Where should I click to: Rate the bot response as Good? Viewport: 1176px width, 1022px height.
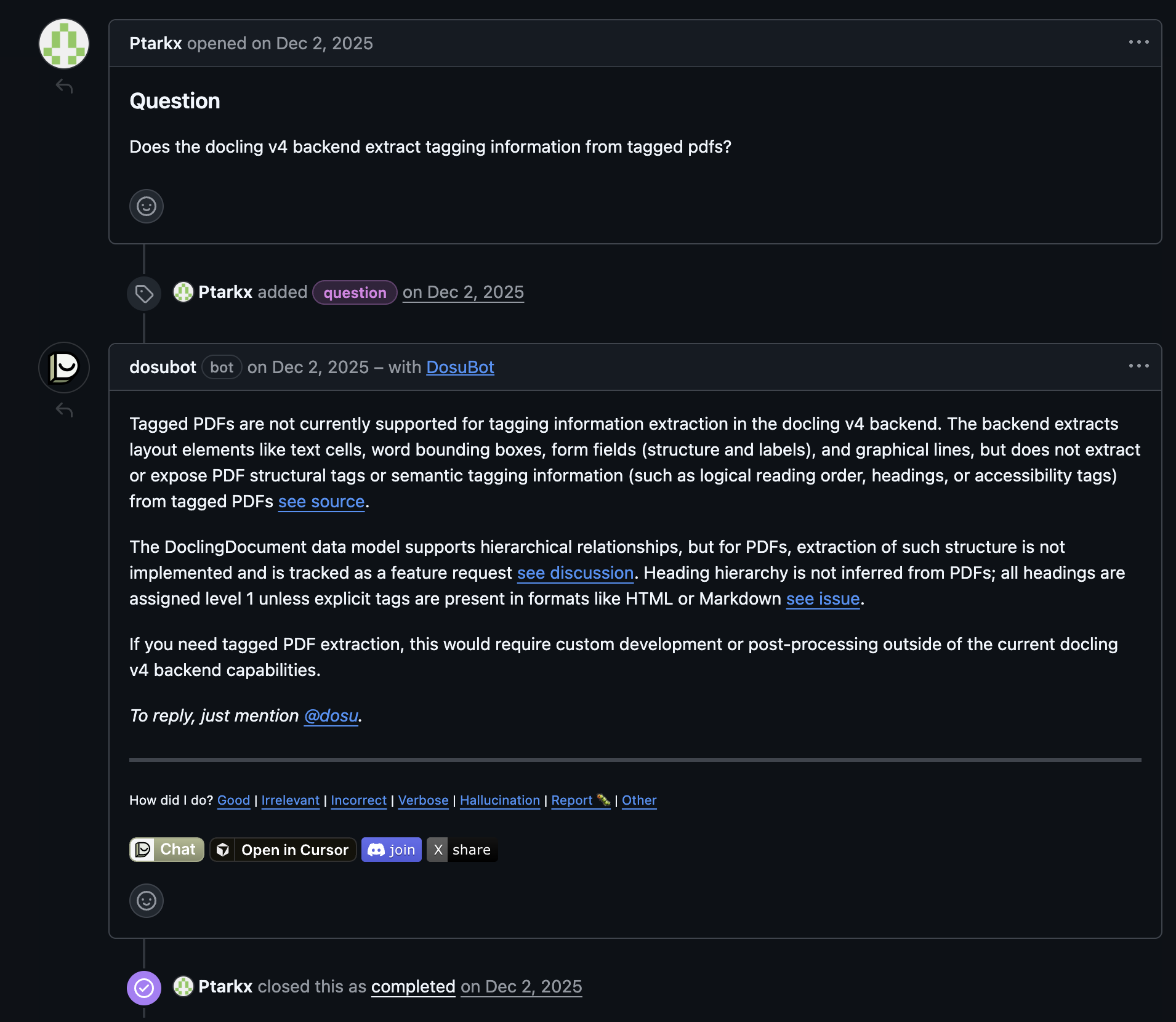[233, 800]
